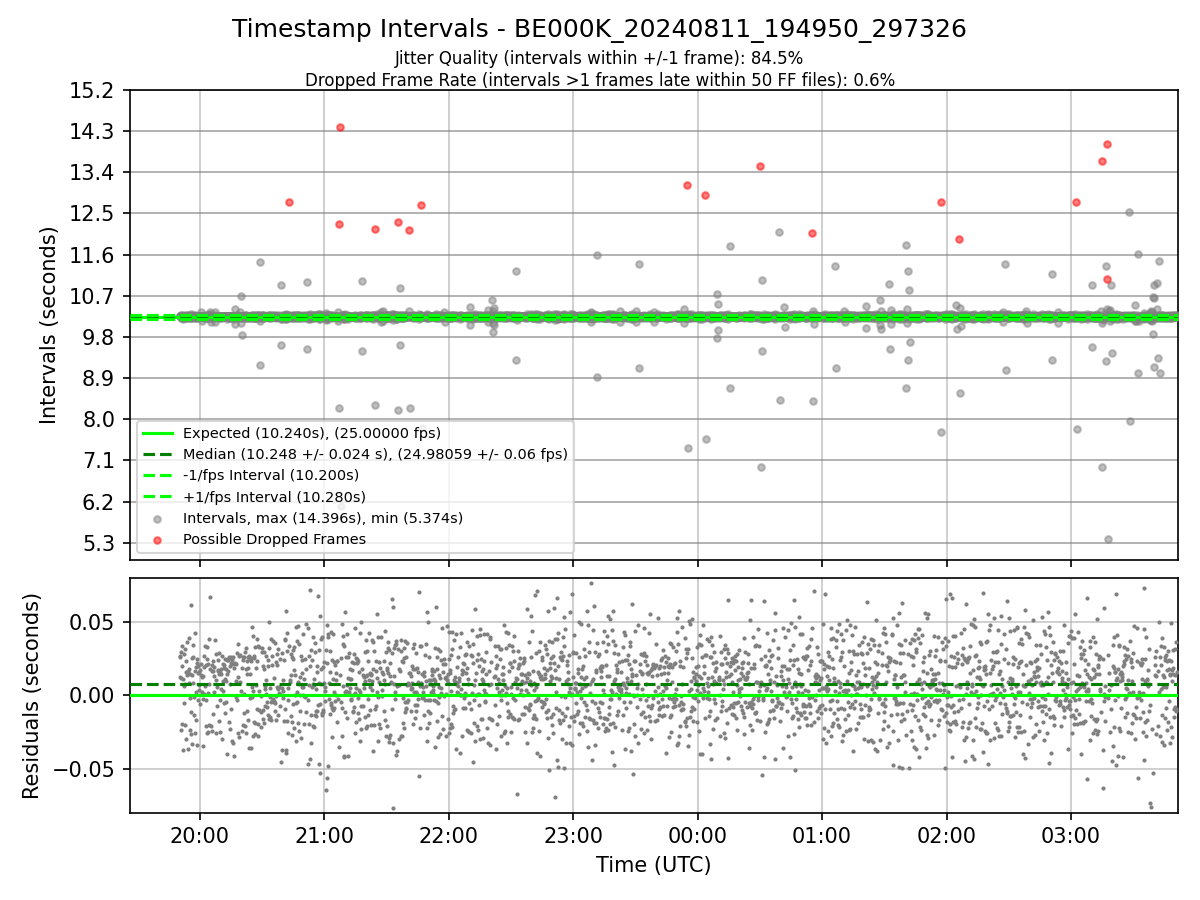This screenshot has width=1200, height=900.
Task: Click the red dropped-frame point at 13.5s near 00:30
Action: click(x=760, y=166)
